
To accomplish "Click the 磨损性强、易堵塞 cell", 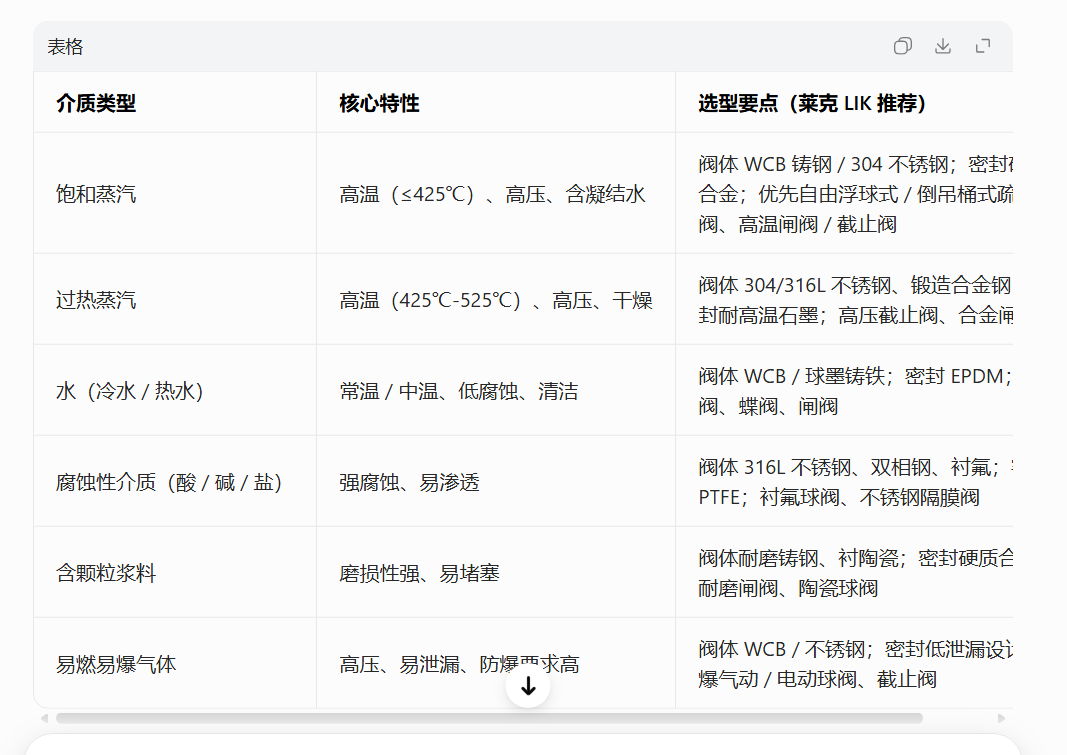I will coord(496,573).
